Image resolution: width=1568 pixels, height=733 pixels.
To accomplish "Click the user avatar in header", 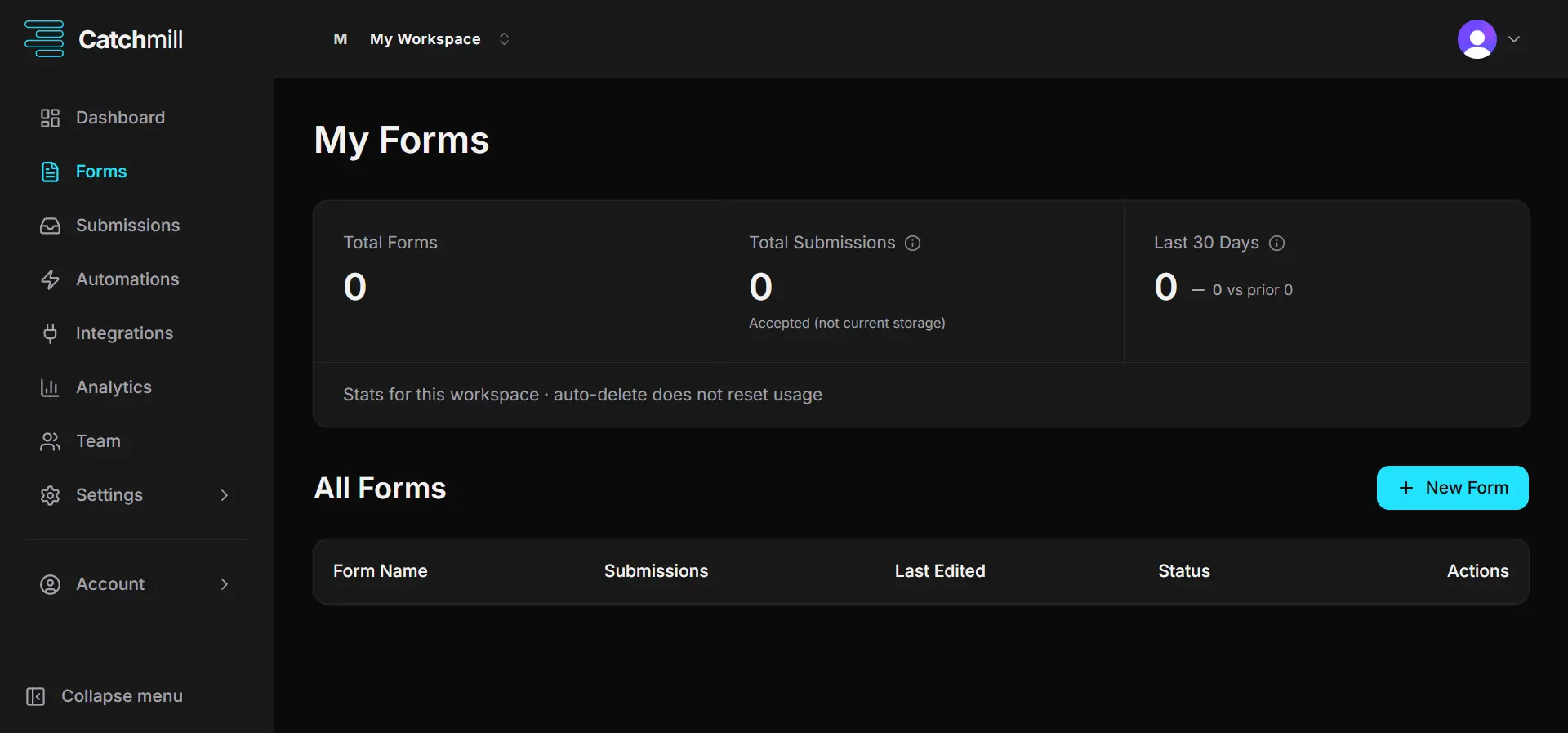I will point(1477,39).
